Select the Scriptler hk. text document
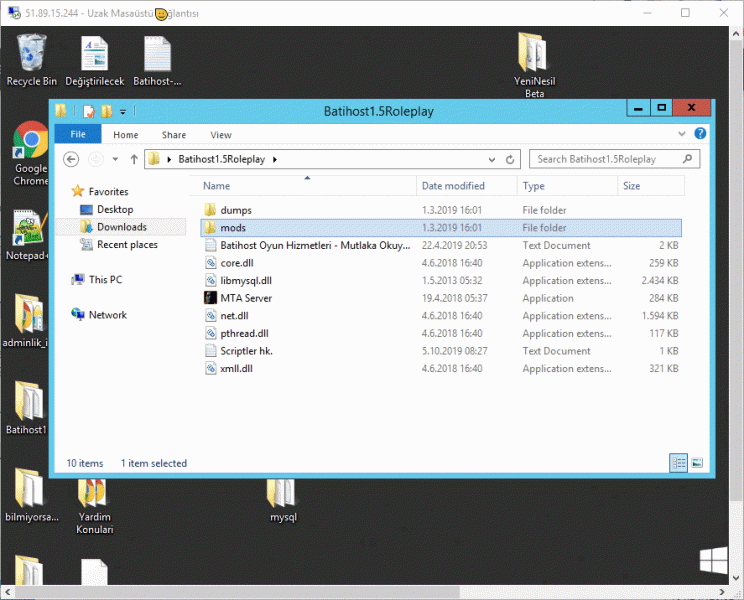Image resolution: width=744 pixels, height=600 pixels. click(441, 351)
